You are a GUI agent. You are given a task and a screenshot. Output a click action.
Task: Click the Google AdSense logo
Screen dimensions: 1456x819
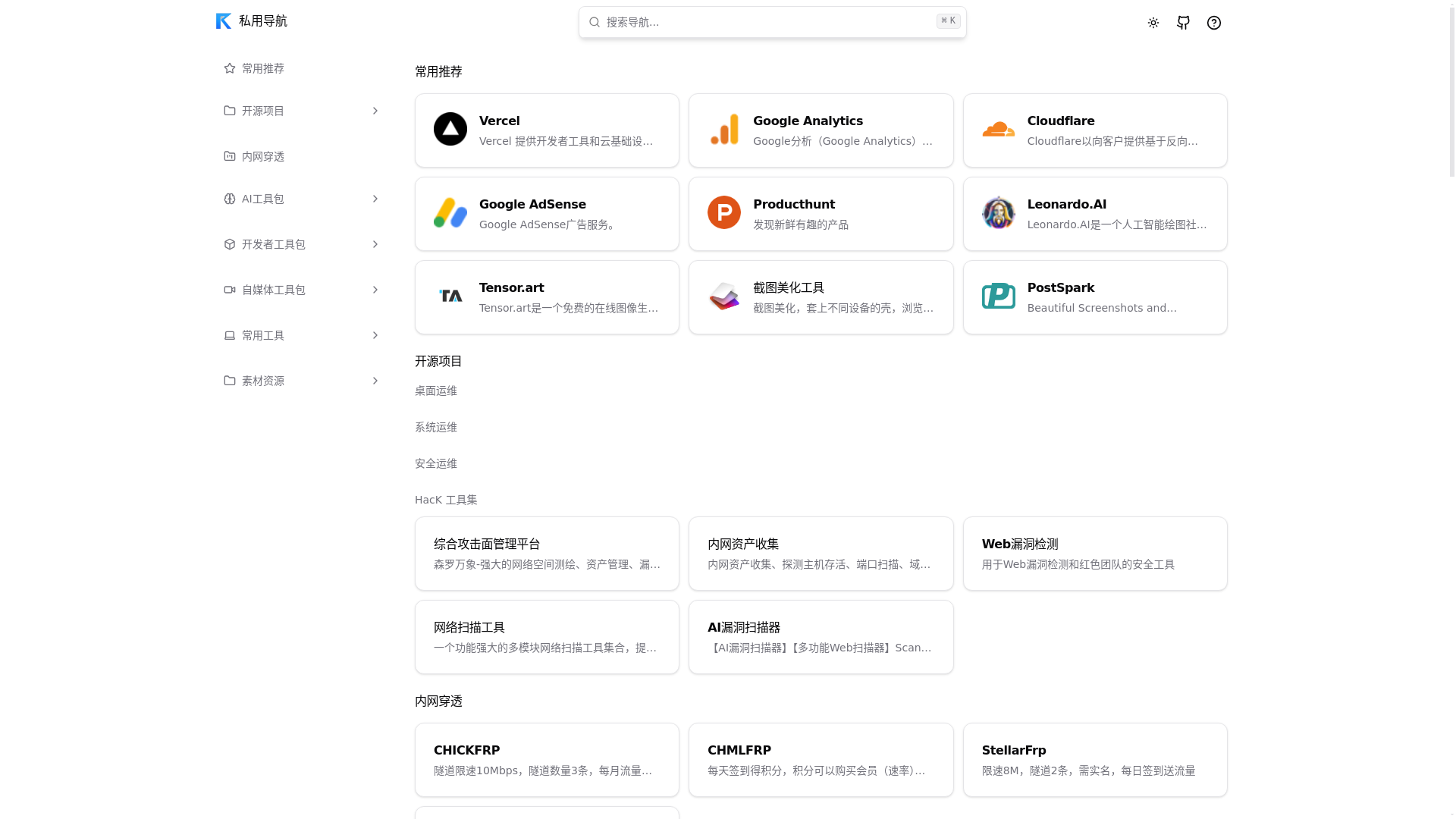click(x=450, y=212)
